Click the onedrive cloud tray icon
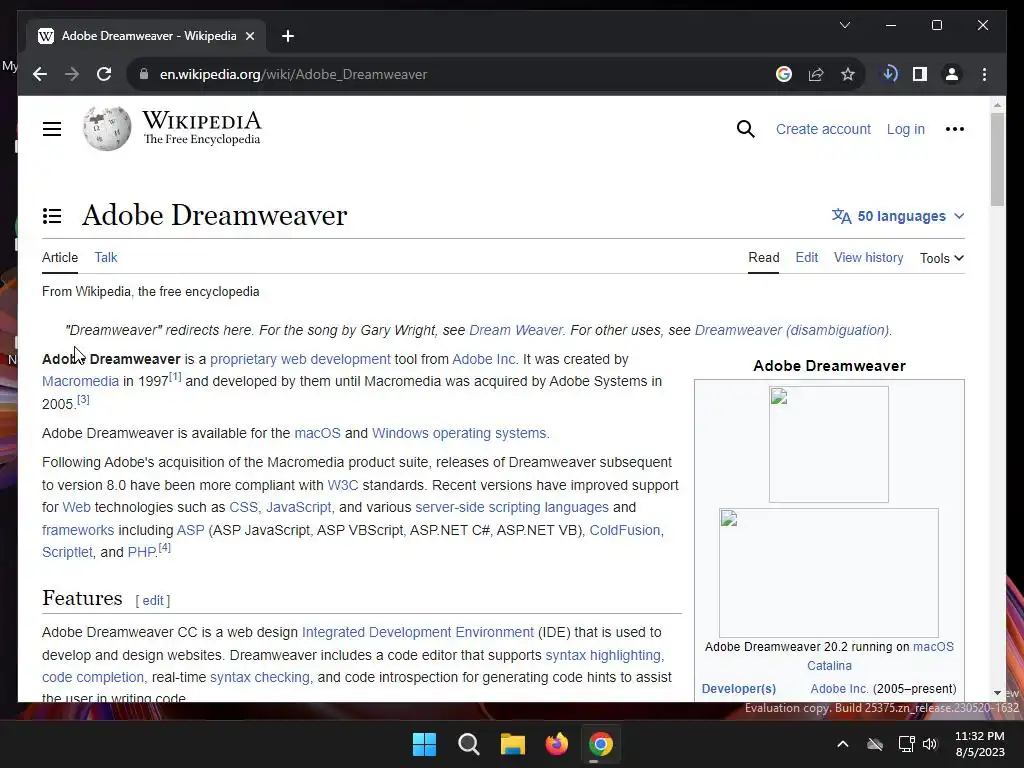This screenshot has height=768, width=1024. (875, 744)
